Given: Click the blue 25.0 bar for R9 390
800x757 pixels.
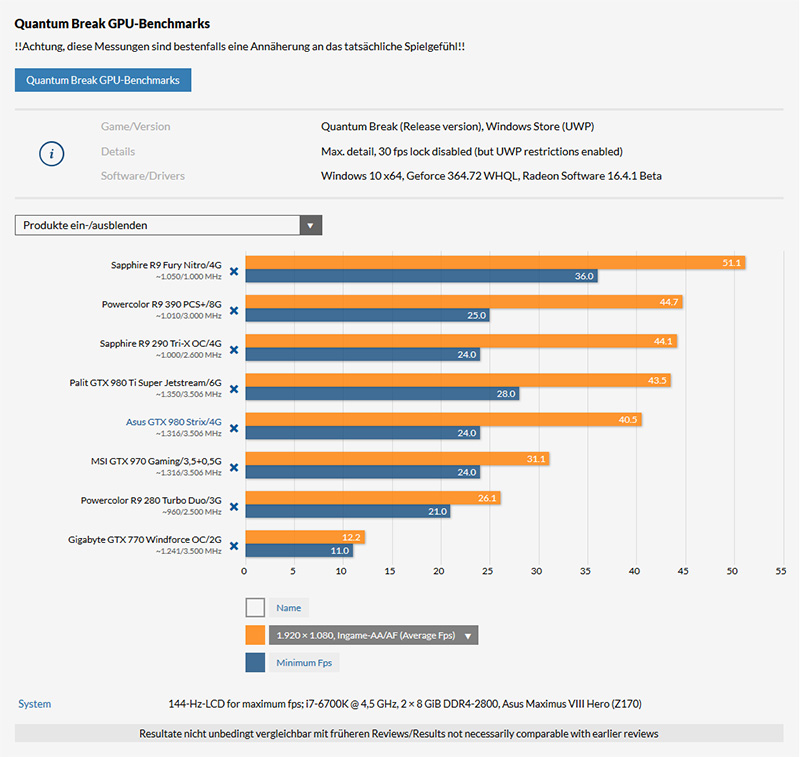Looking at the screenshot, I should point(367,315).
